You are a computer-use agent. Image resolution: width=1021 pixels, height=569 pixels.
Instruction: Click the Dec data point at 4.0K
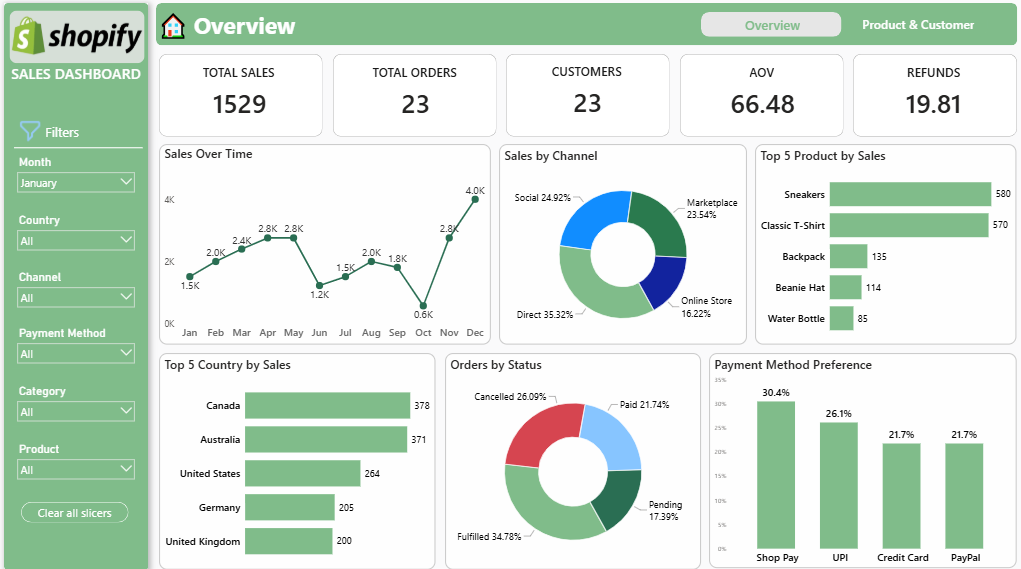(x=475, y=199)
